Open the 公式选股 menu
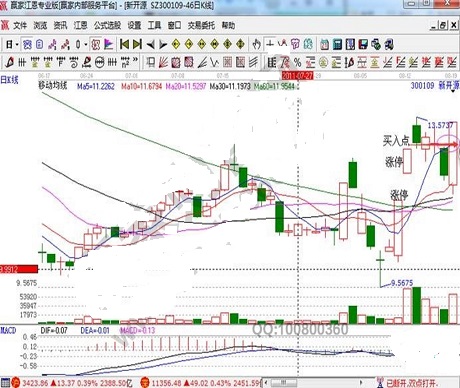This screenshot has height=388, width=460. click(107, 25)
